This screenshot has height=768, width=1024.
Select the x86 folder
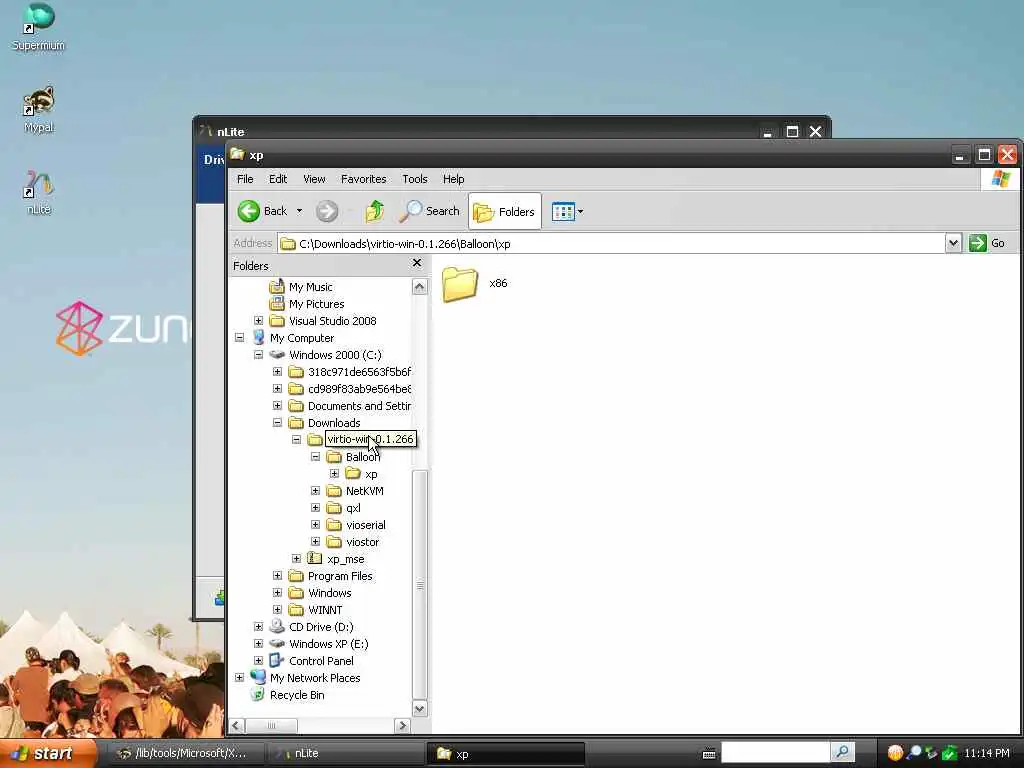click(x=475, y=283)
